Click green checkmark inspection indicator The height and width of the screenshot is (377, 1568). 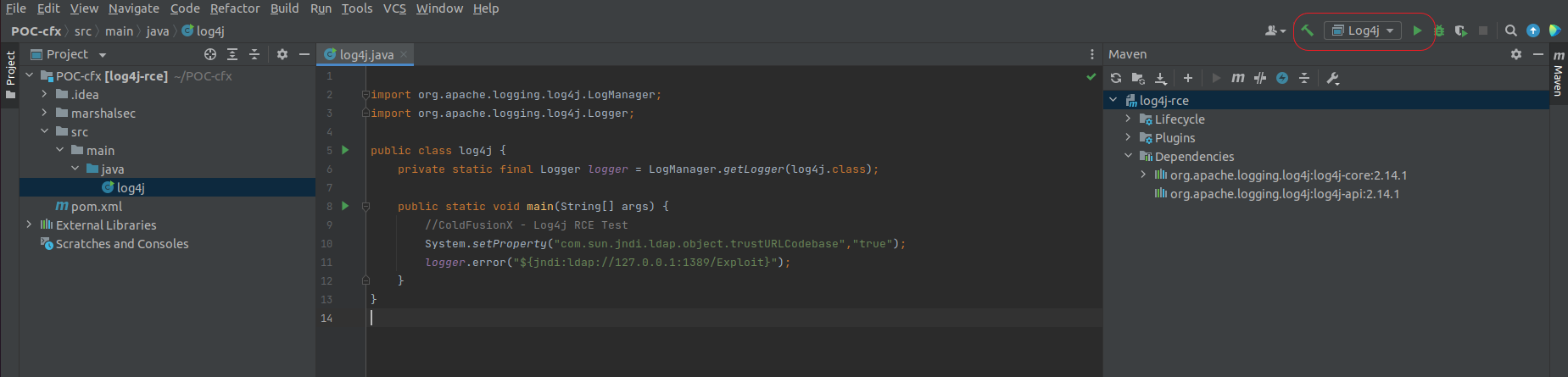coord(1091,77)
